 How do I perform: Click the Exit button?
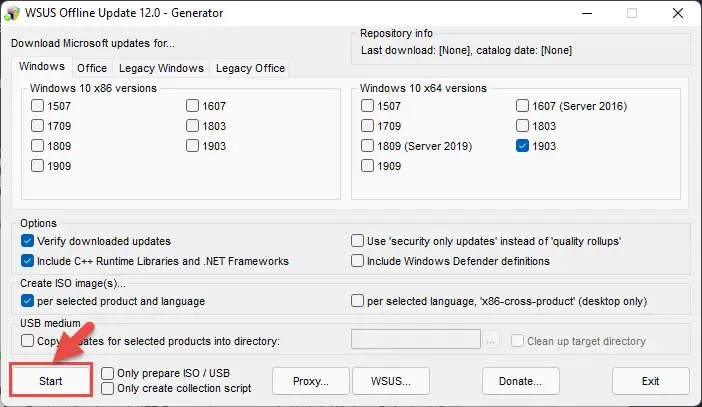click(x=651, y=381)
